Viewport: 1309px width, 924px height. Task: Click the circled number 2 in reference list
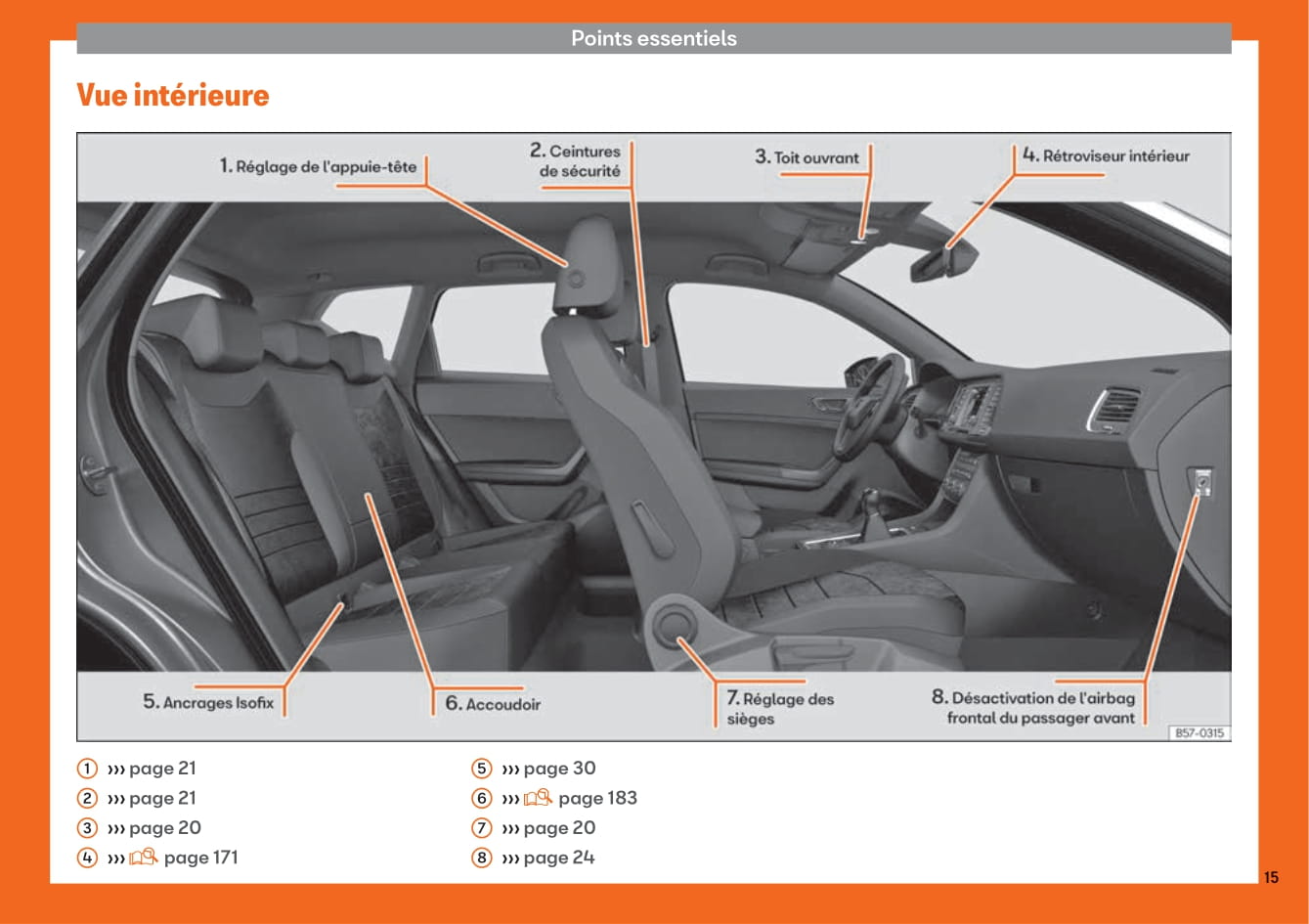(88, 799)
